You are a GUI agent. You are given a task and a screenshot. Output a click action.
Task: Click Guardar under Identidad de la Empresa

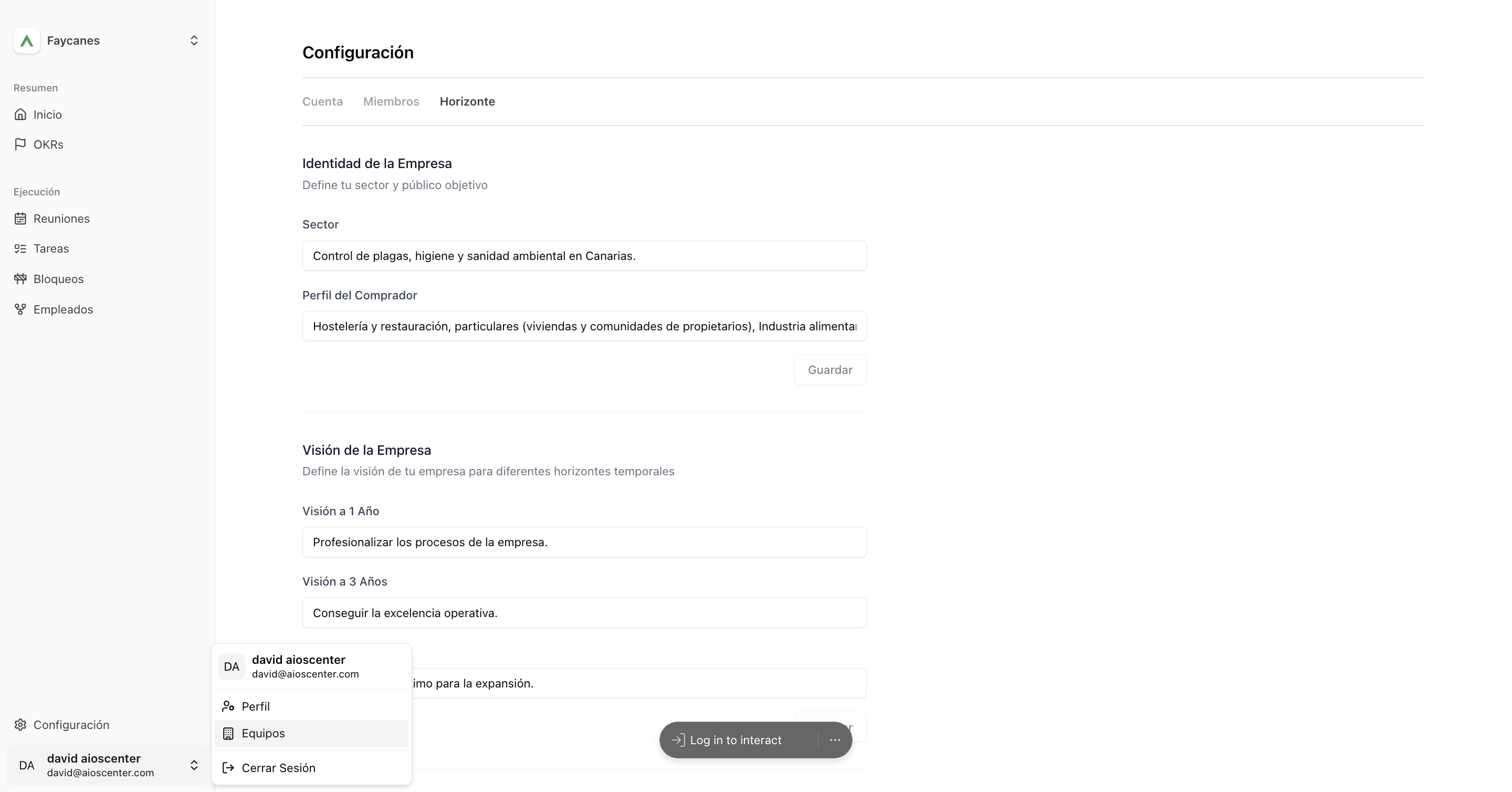[x=830, y=370]
